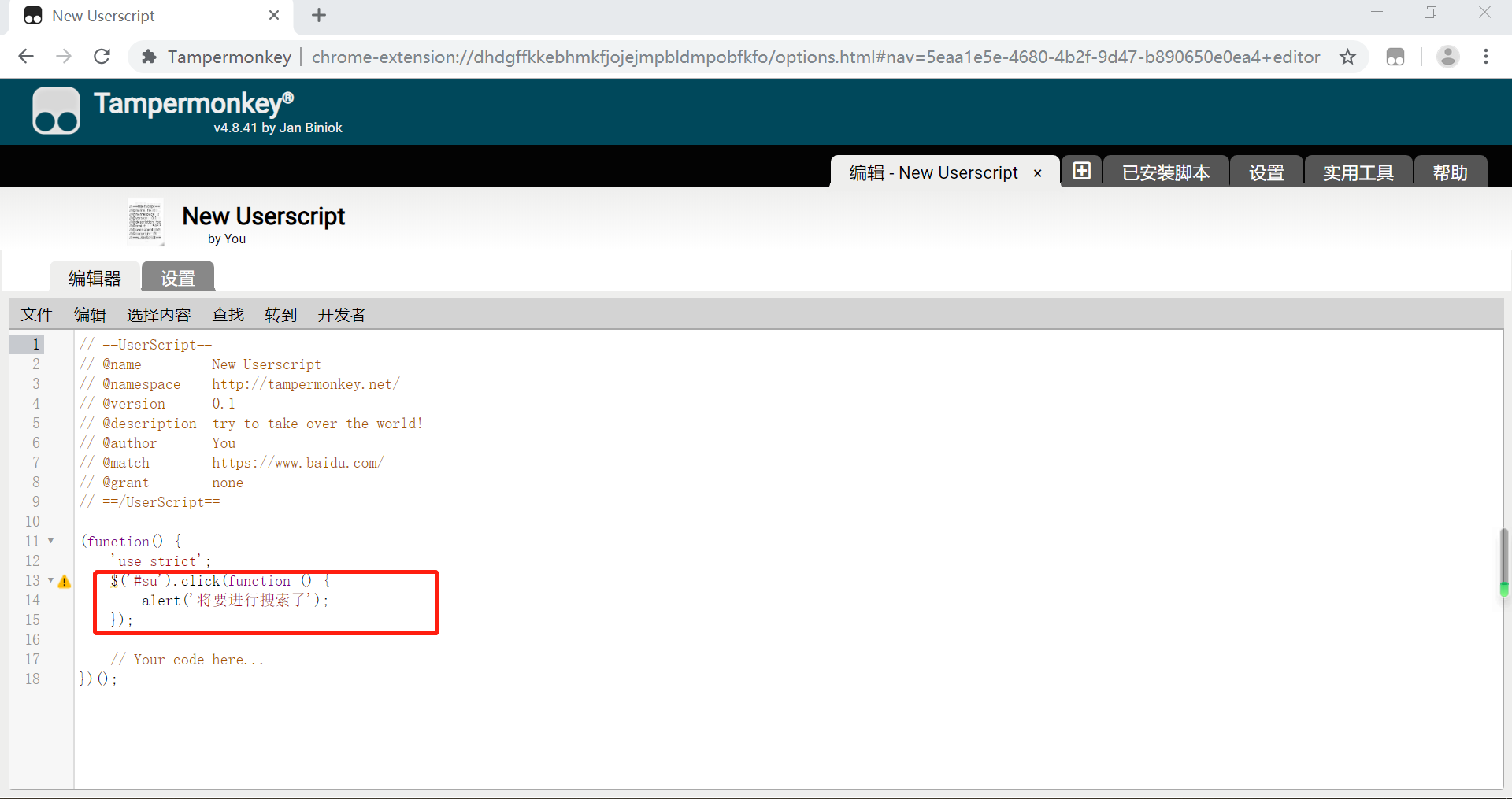Collapse the click handler at line 13
Image resolution: width=1512 pixels, height=799 pixels.
(x=50, y=581)
